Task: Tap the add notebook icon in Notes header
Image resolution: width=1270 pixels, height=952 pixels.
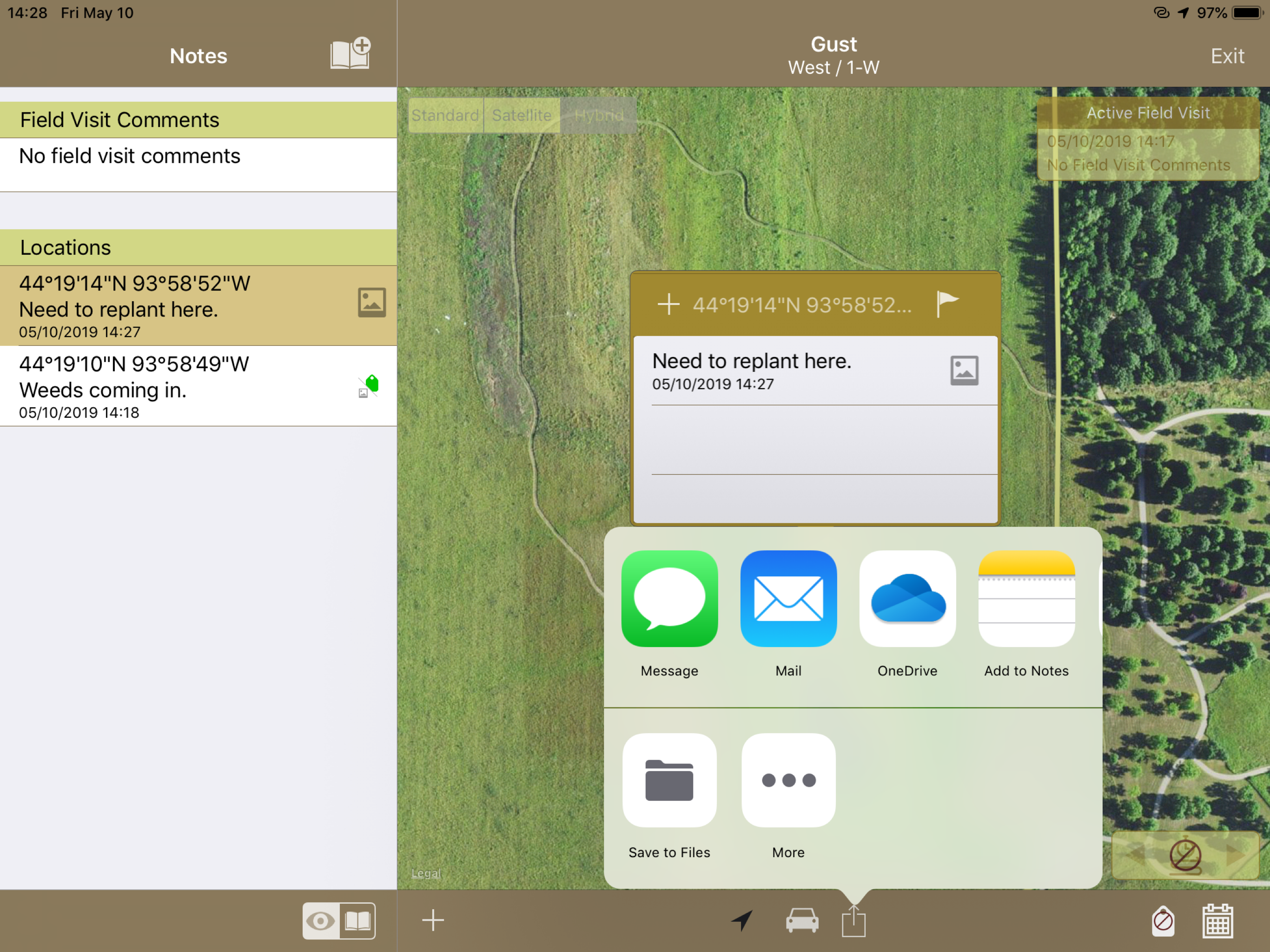Action: 350,54
